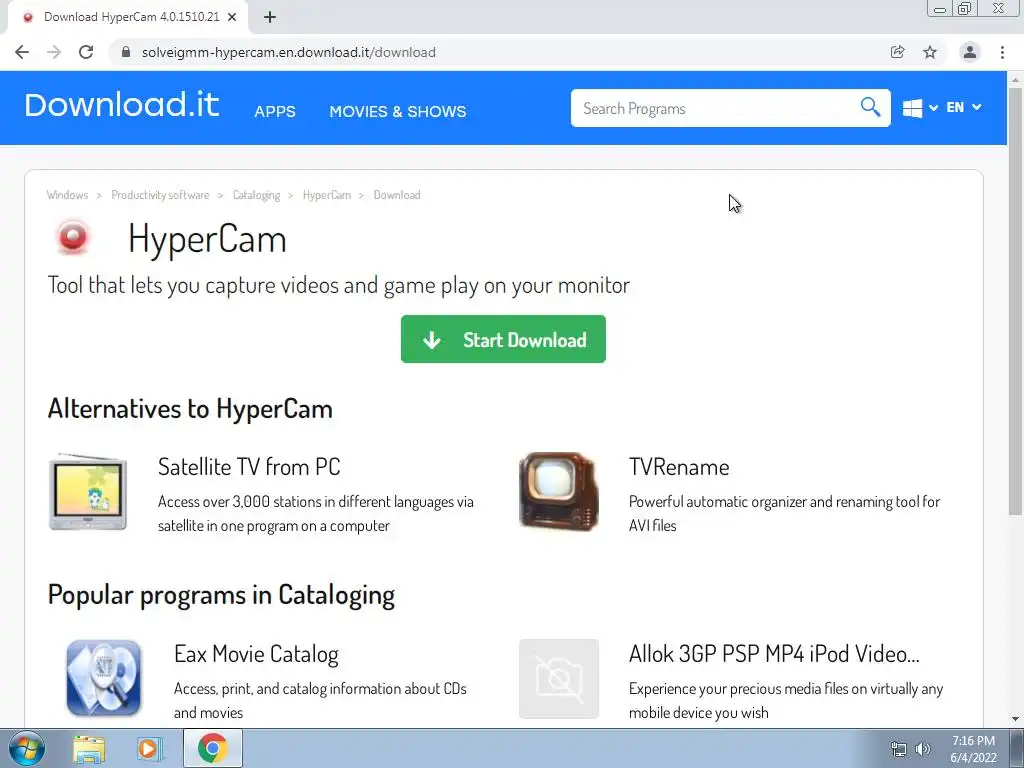Click the HyperCam page heading
Viewport: 1024px width, 768px height.
[x=207, y=238]
